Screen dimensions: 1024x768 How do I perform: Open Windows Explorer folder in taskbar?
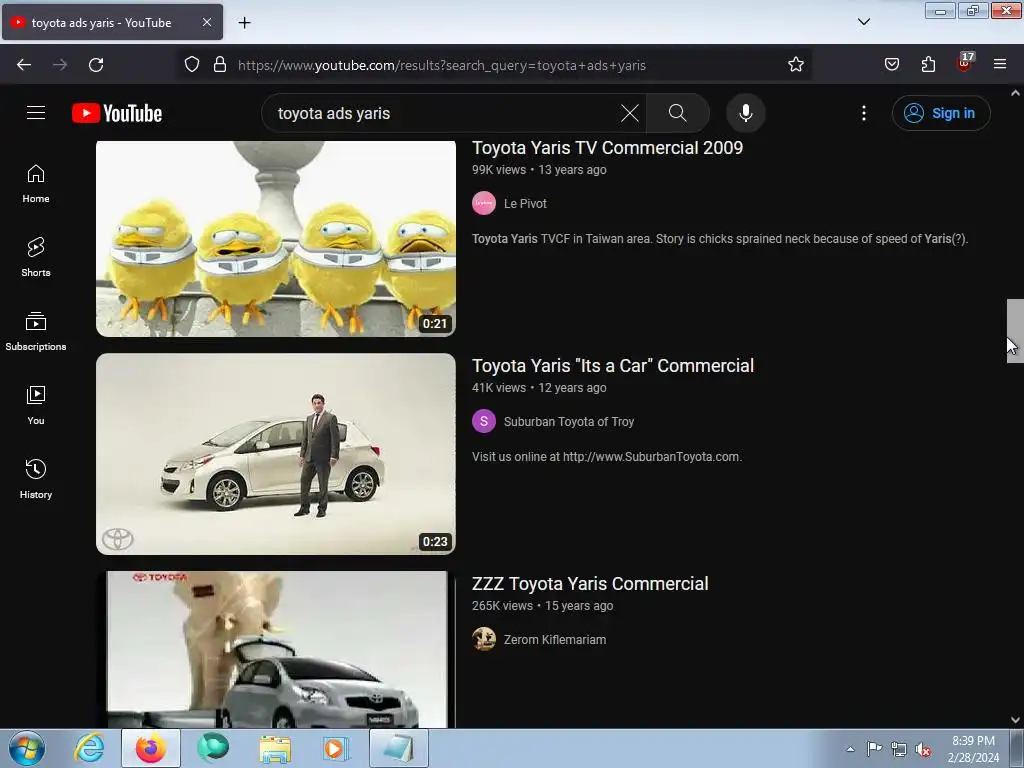pyautogui.click(x=275, y=748)
